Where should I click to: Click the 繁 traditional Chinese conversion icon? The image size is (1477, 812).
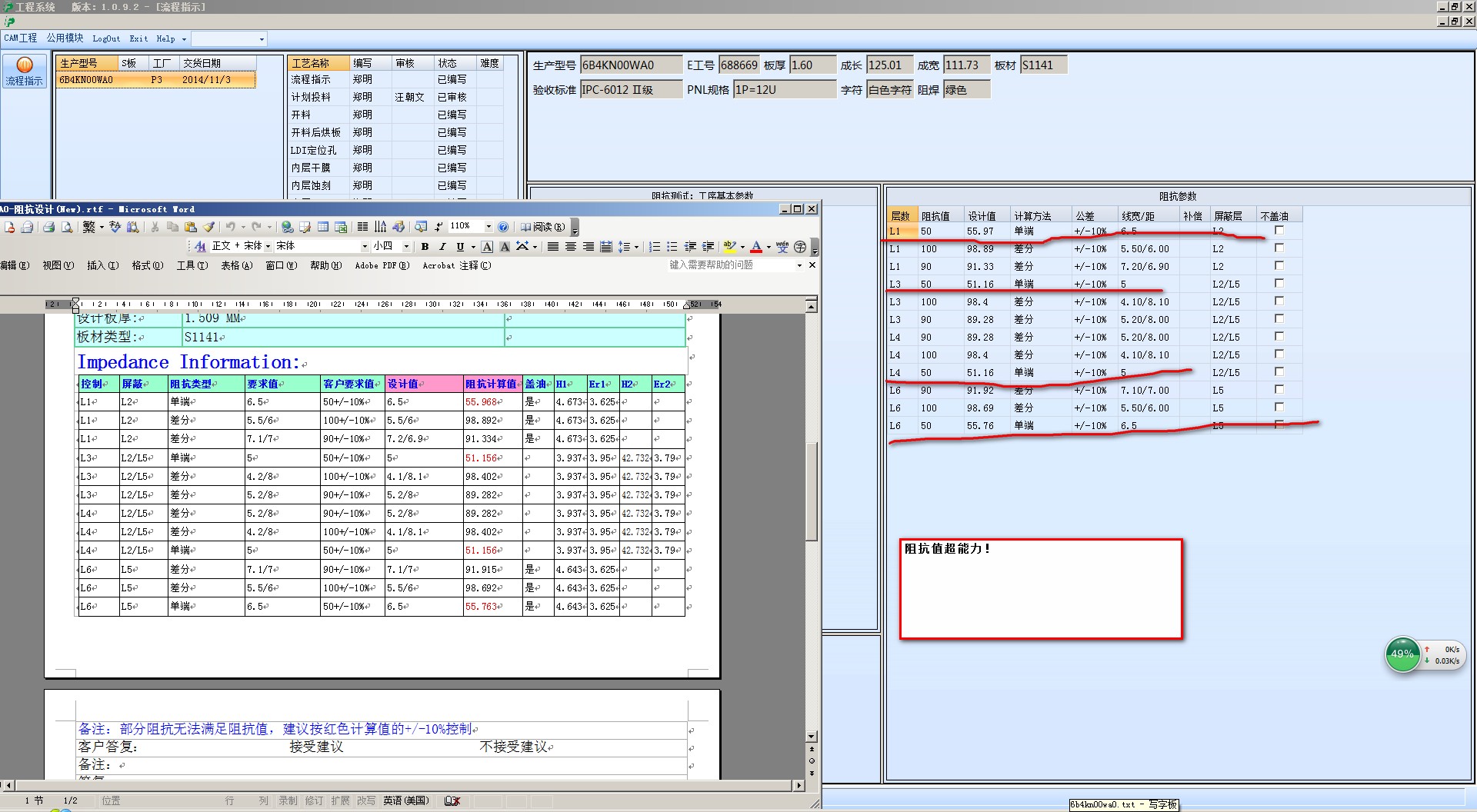(x=88, y=227)
